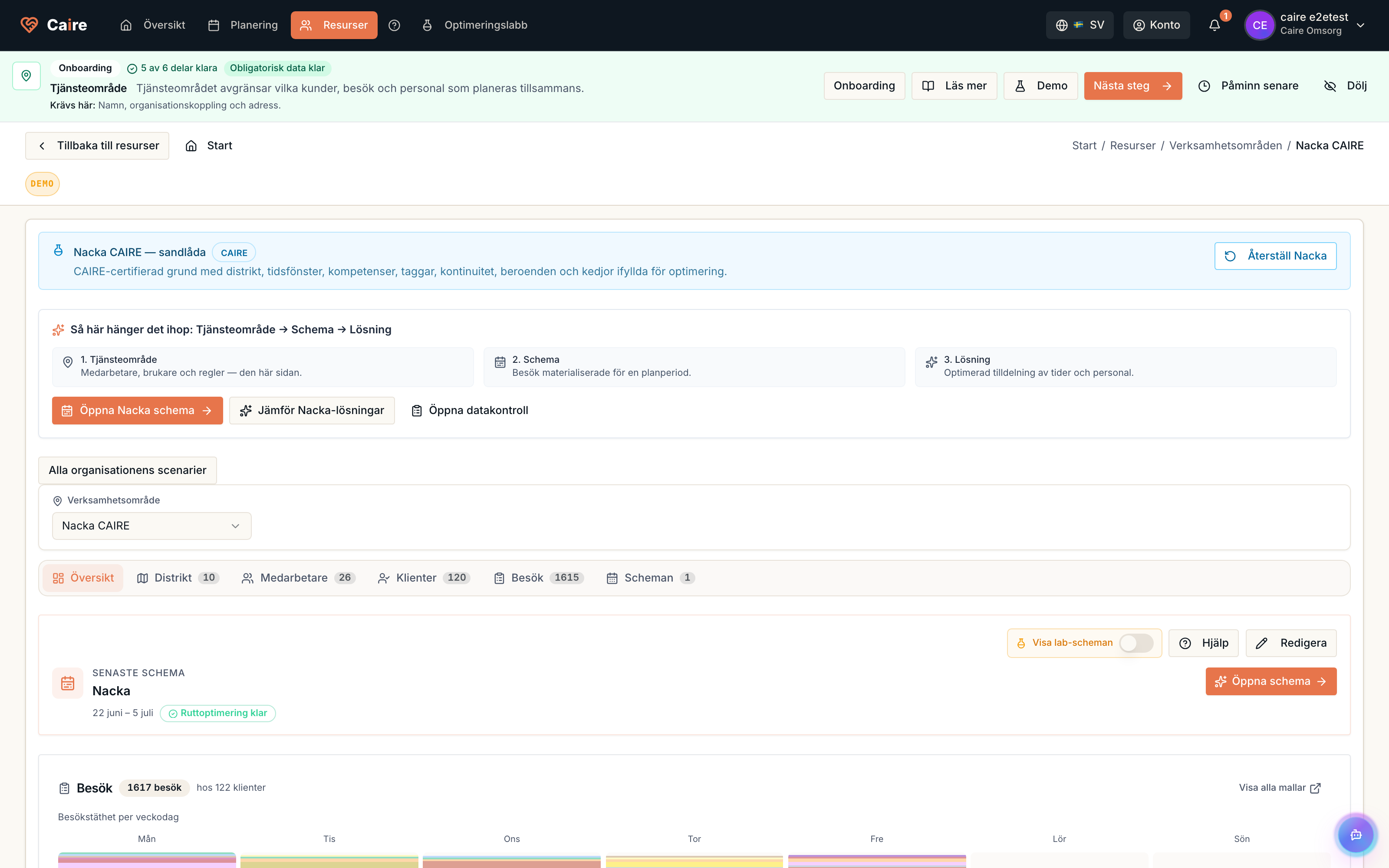Open the user account chevron menu

(1360, 25)
